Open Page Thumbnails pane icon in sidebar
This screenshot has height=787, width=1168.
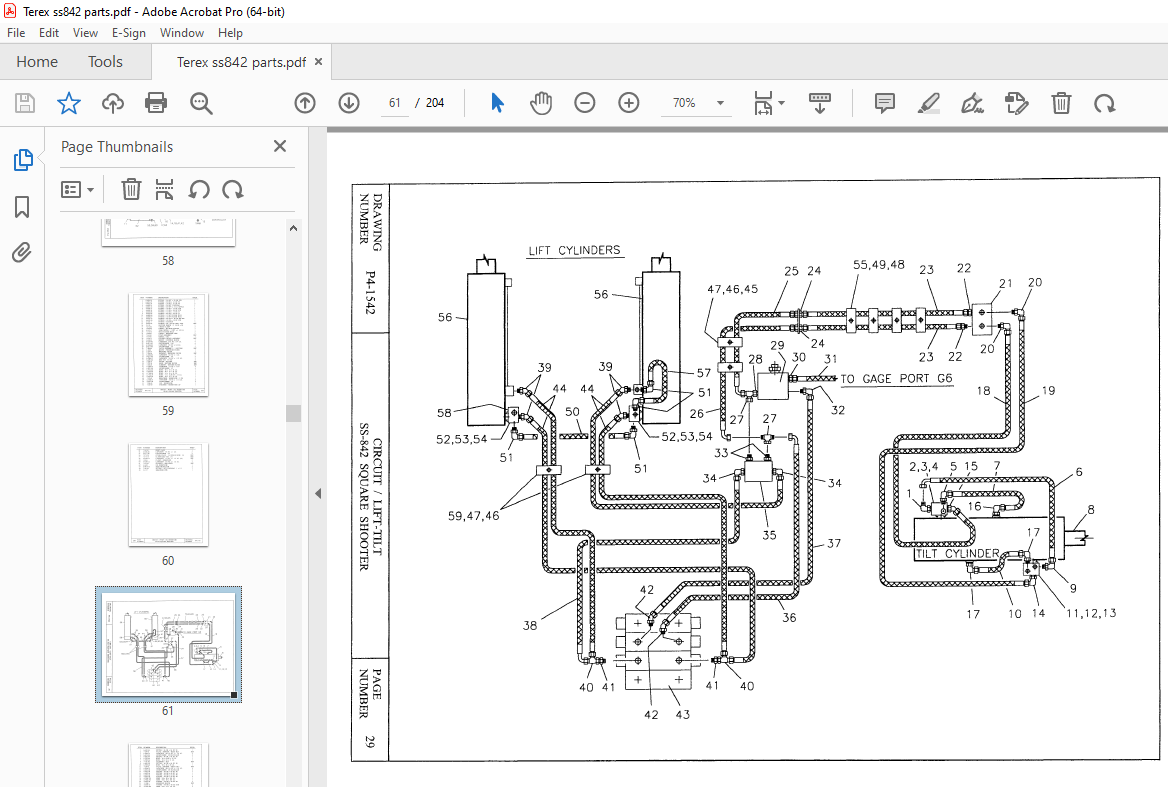23,159
